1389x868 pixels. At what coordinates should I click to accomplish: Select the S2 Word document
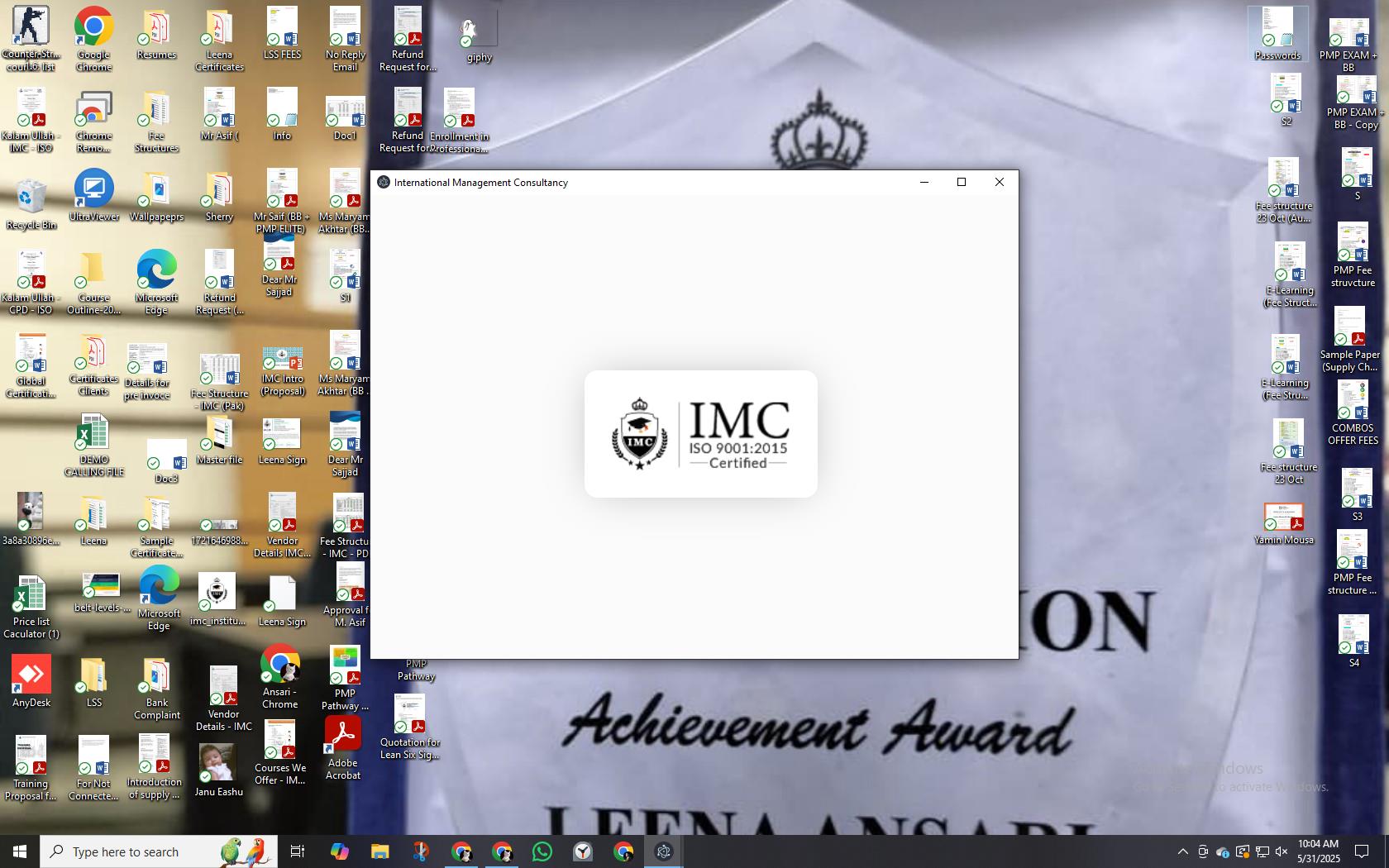[x=1286, y=99]
